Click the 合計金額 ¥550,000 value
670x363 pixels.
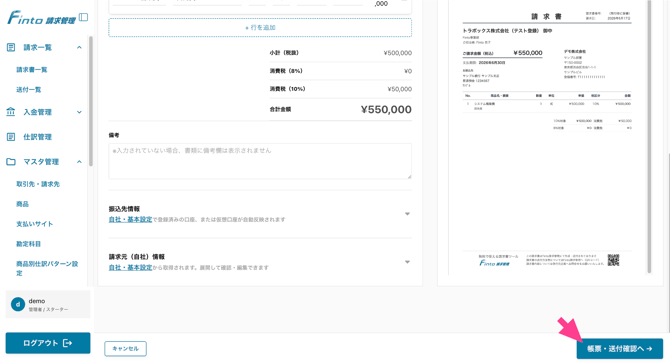(386, 109)
